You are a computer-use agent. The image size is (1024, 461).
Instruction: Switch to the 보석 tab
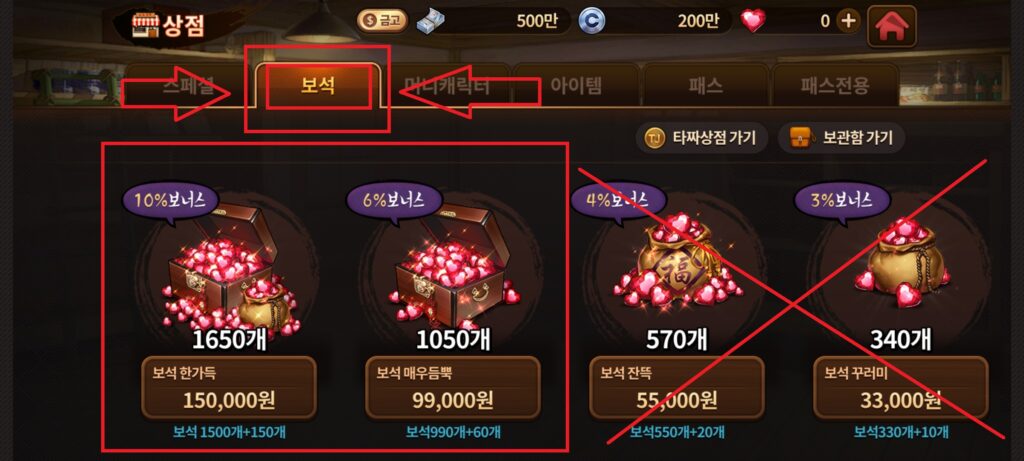318,86
